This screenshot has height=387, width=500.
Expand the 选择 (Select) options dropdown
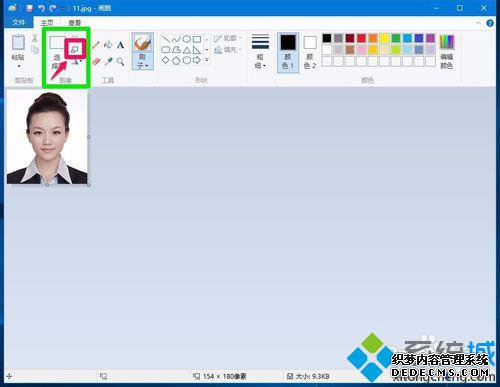(55, 62)
